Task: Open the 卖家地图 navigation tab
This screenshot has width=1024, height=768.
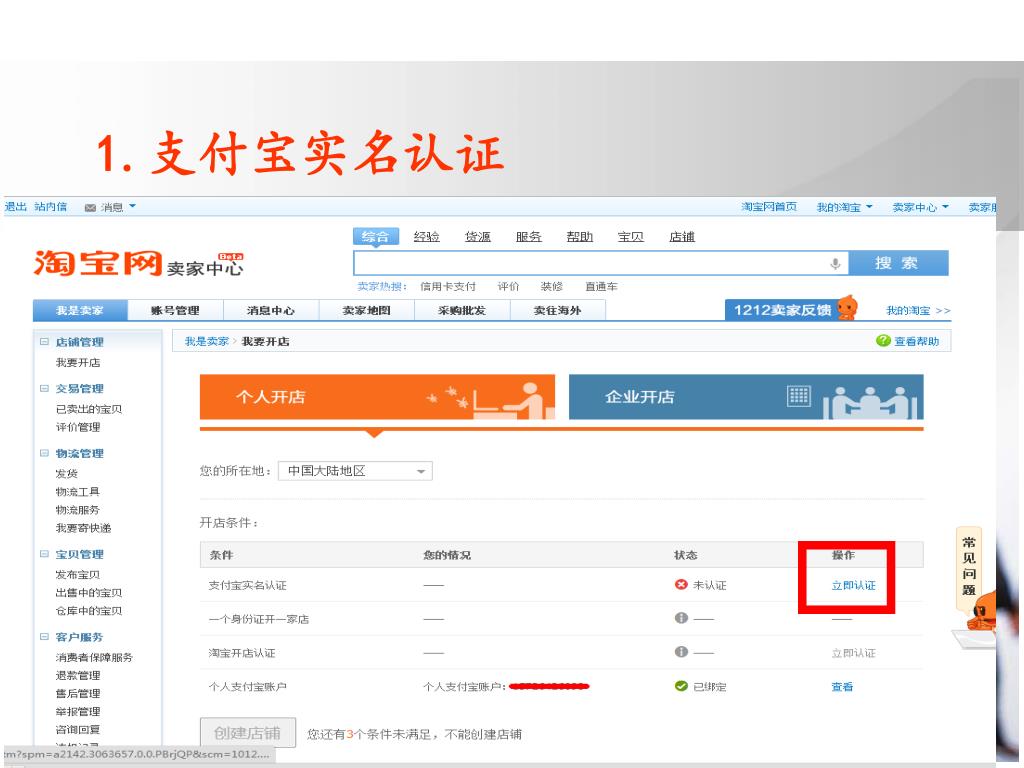Action: click(x=366, y=310)
